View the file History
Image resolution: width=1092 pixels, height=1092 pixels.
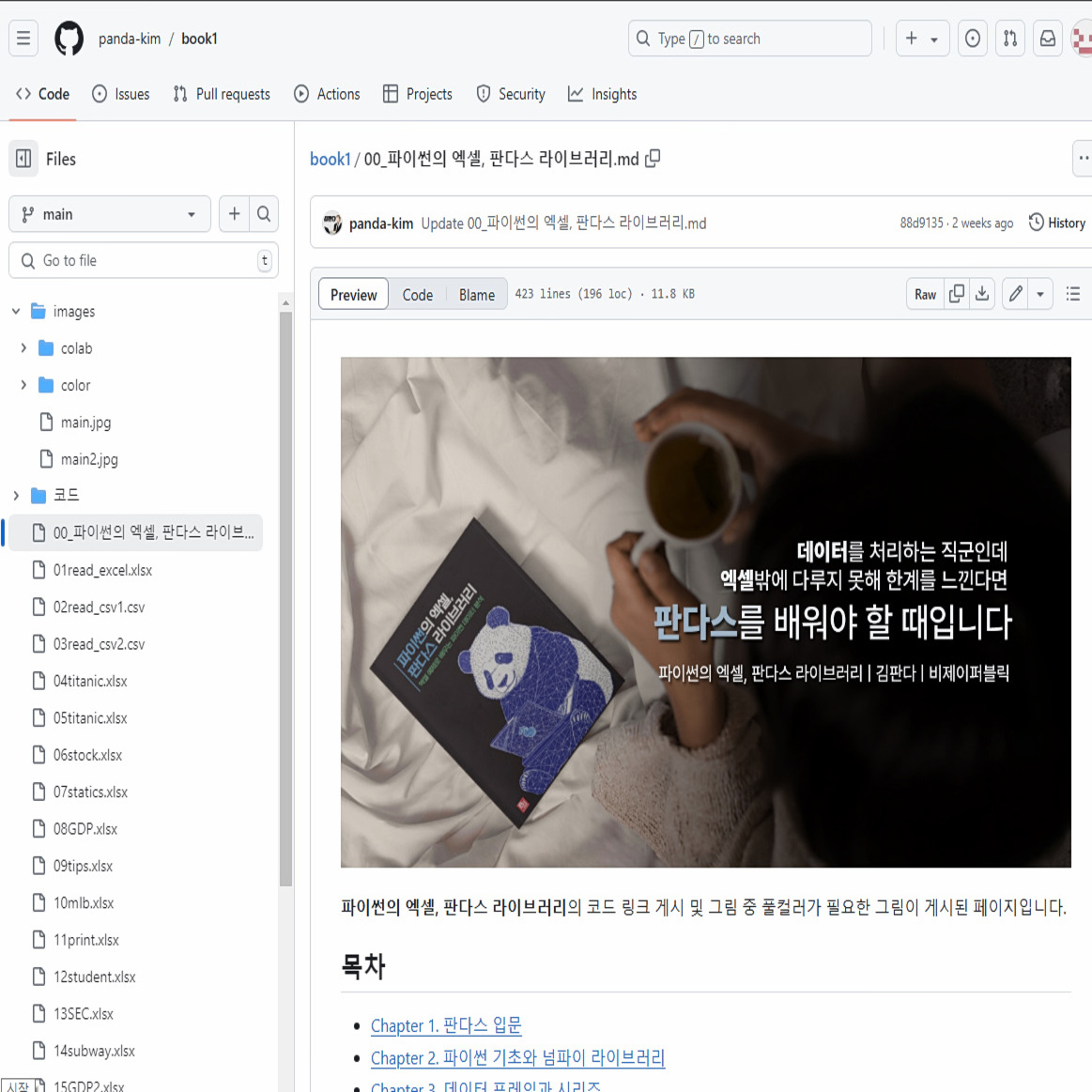(1057, 223)
